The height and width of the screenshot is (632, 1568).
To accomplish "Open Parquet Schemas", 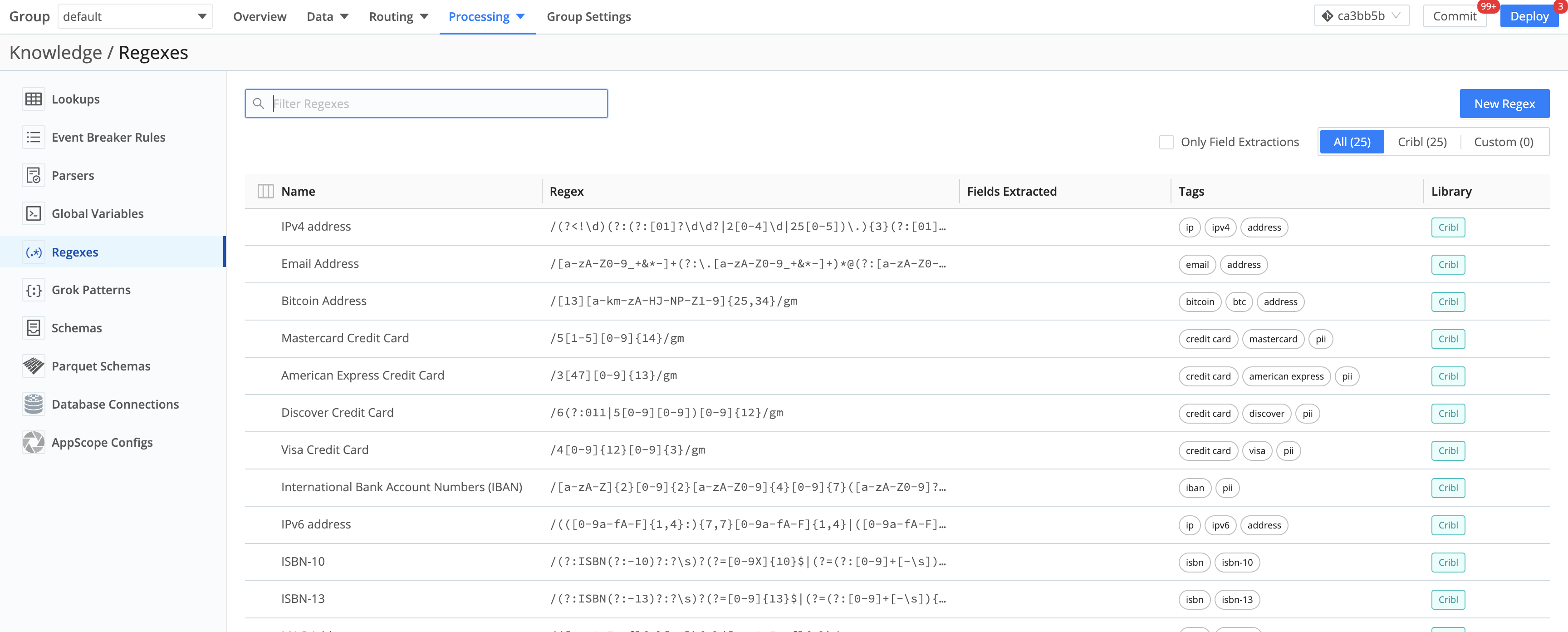I will pos(100,366).
